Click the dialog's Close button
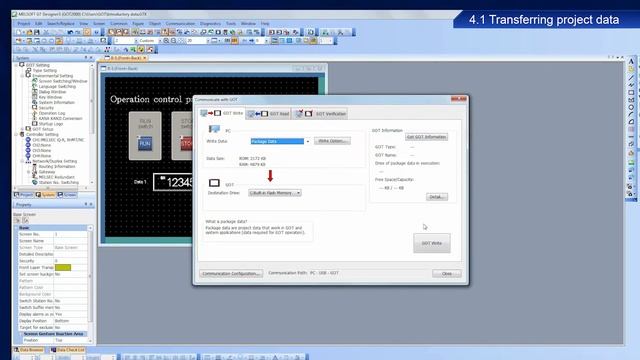Image resolution: width=640 pixels, height=360 pixels. coord(447,273)
